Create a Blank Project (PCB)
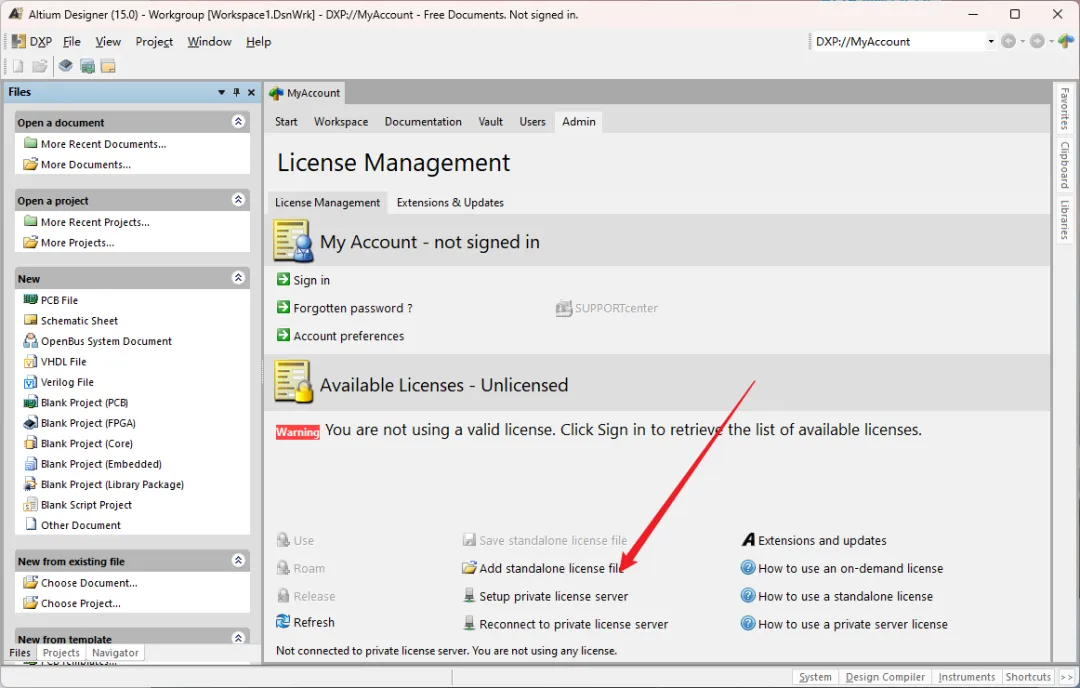The height and width of the screenshot is (688, 1080). tap(84, 403)
